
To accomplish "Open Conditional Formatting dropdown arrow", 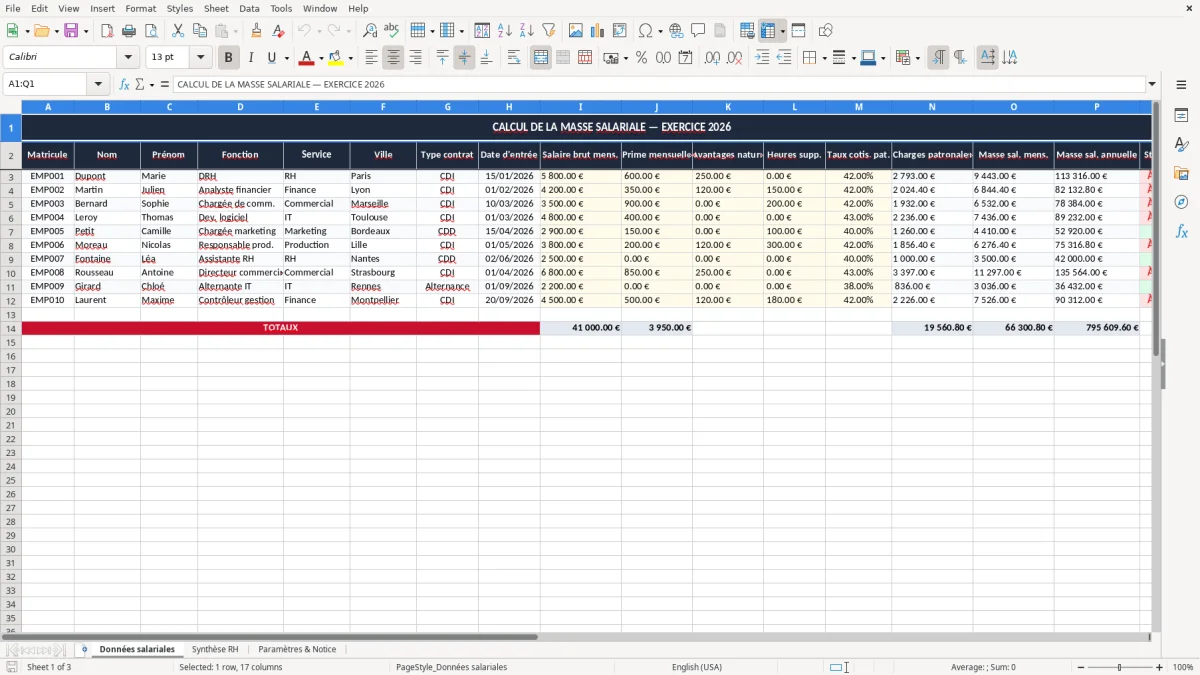I will click(917, 58).
